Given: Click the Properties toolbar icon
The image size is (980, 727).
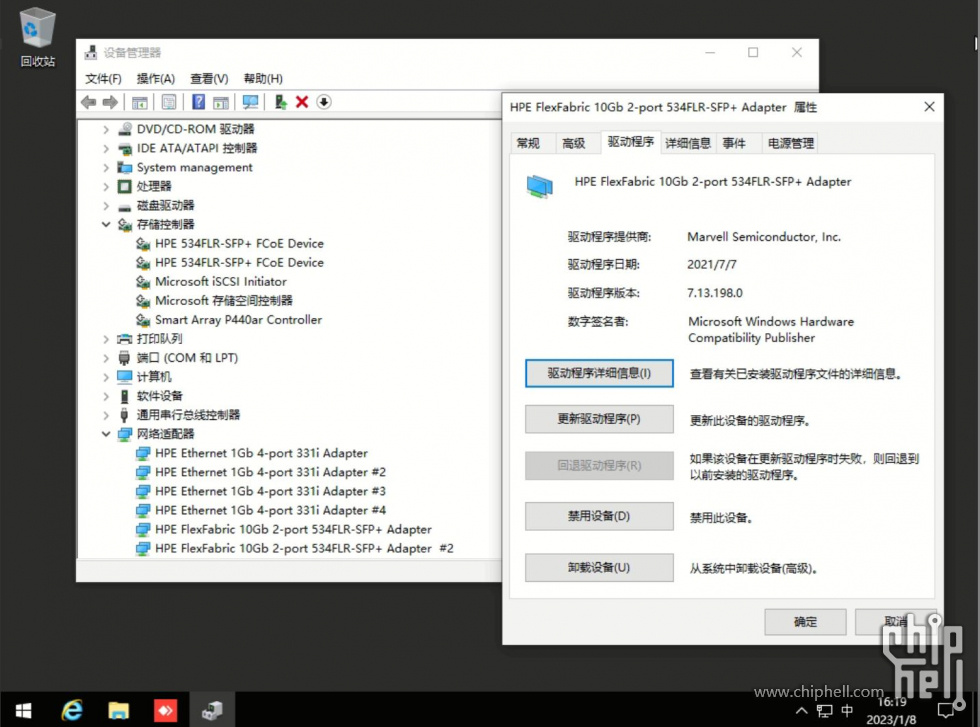Looking at the screenshot, I should point(169,102).
